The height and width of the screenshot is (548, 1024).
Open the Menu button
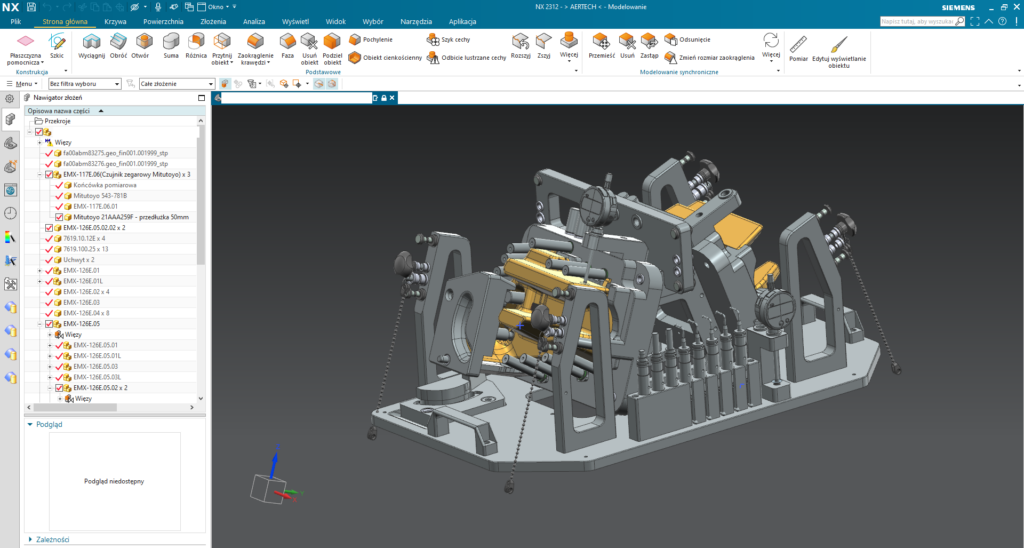tap(22, 84)
